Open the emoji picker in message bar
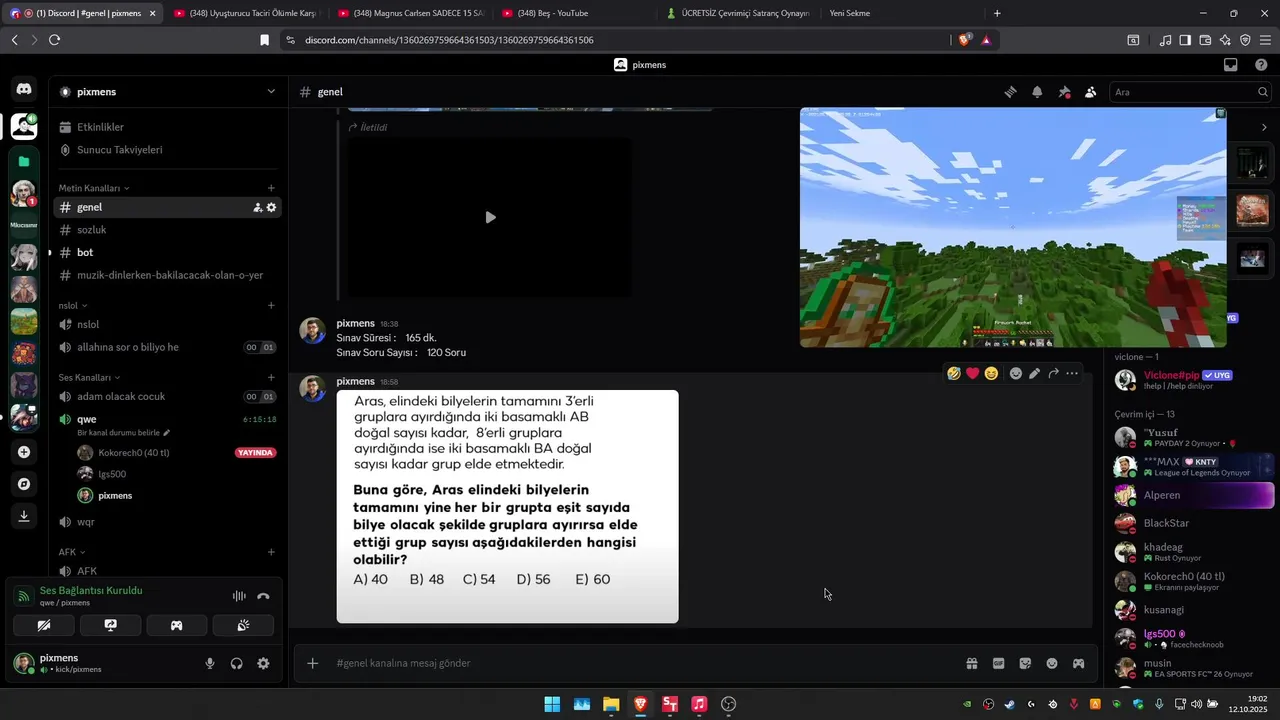Image resolution: width=1280 pixels, height=720 pixels. tap(1052, 663)
